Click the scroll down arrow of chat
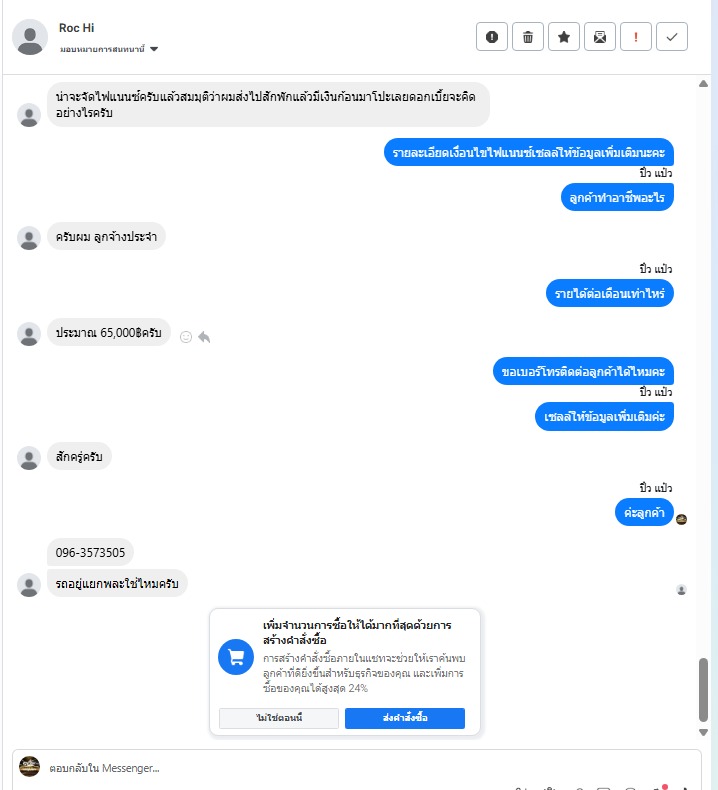 pos(703,732)
